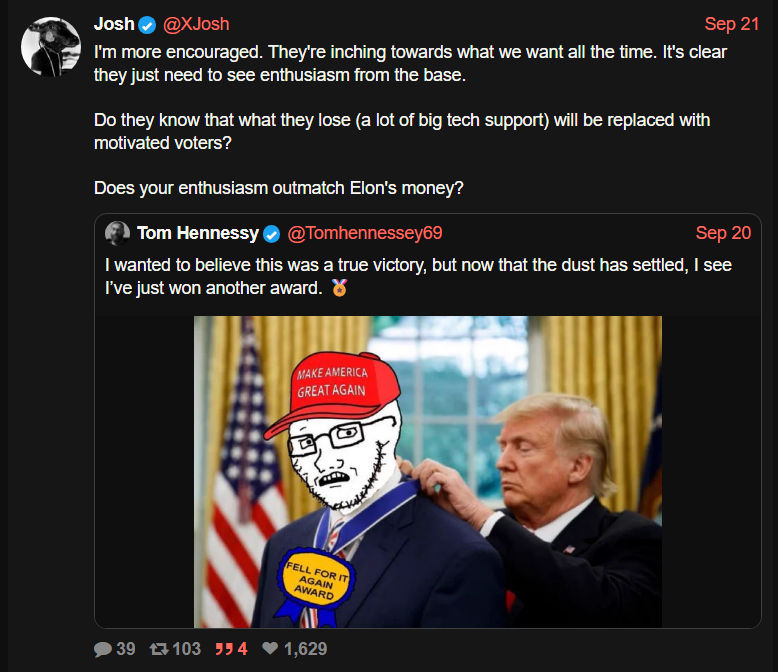The image size is (778, 672).
Task: Open the Sep 21 post timestamp
Action: [x=732, y=24]
